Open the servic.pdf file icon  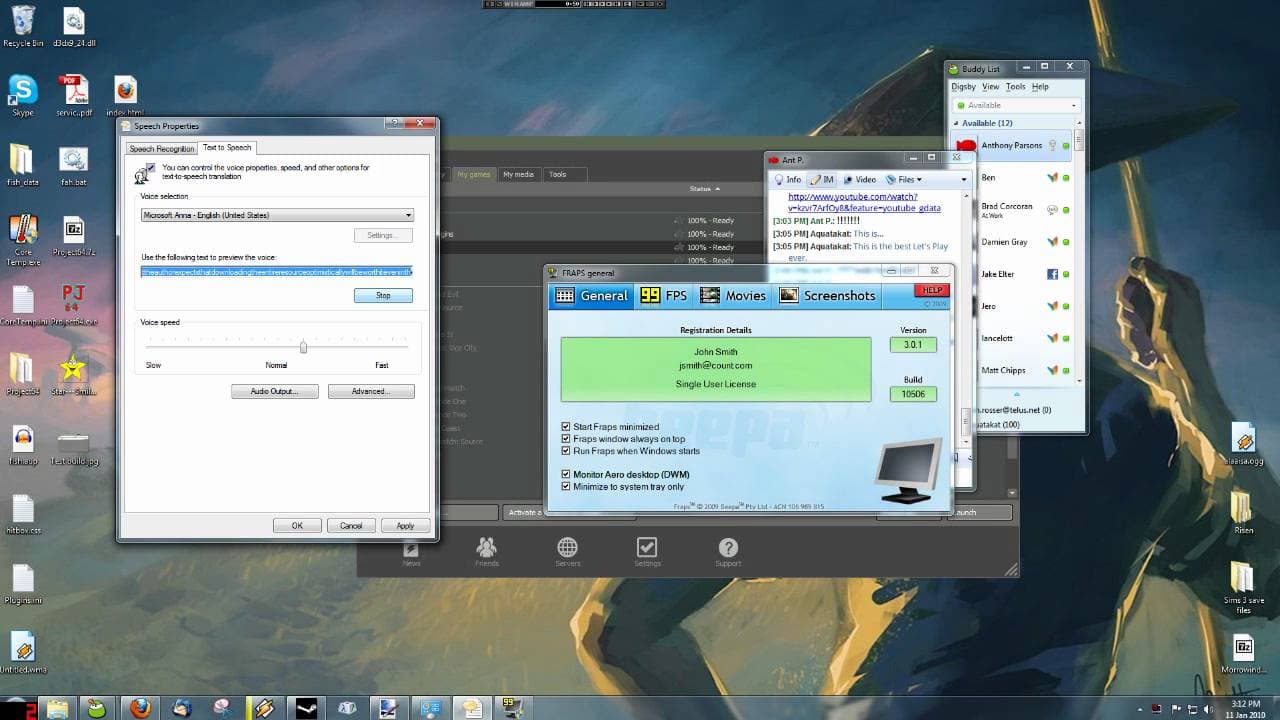[x=73, y=96]
